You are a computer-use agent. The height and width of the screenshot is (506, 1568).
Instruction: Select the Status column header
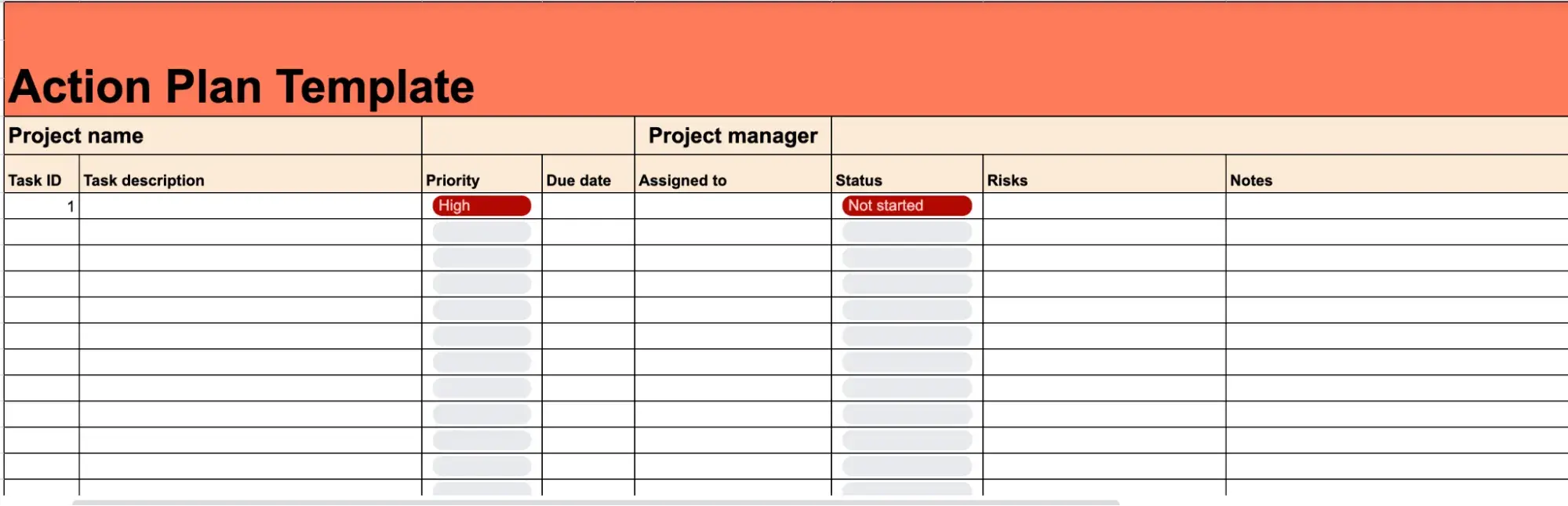tap(906, 180)
